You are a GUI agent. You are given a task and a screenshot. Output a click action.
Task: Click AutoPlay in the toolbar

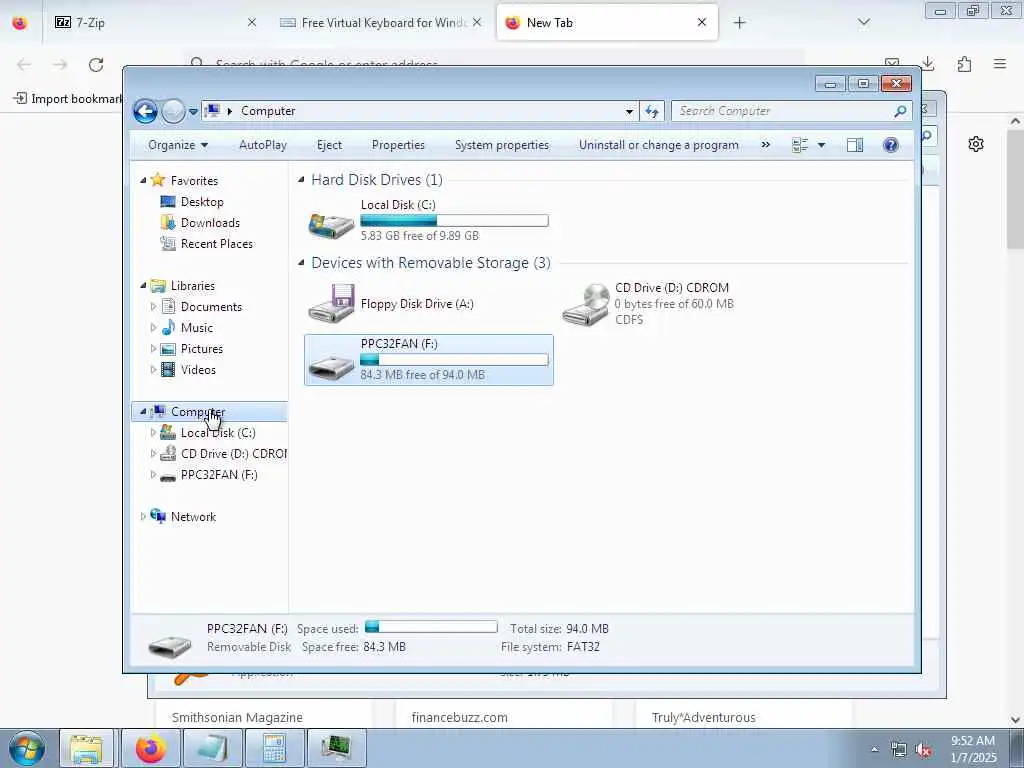click(x=263, y=145)
